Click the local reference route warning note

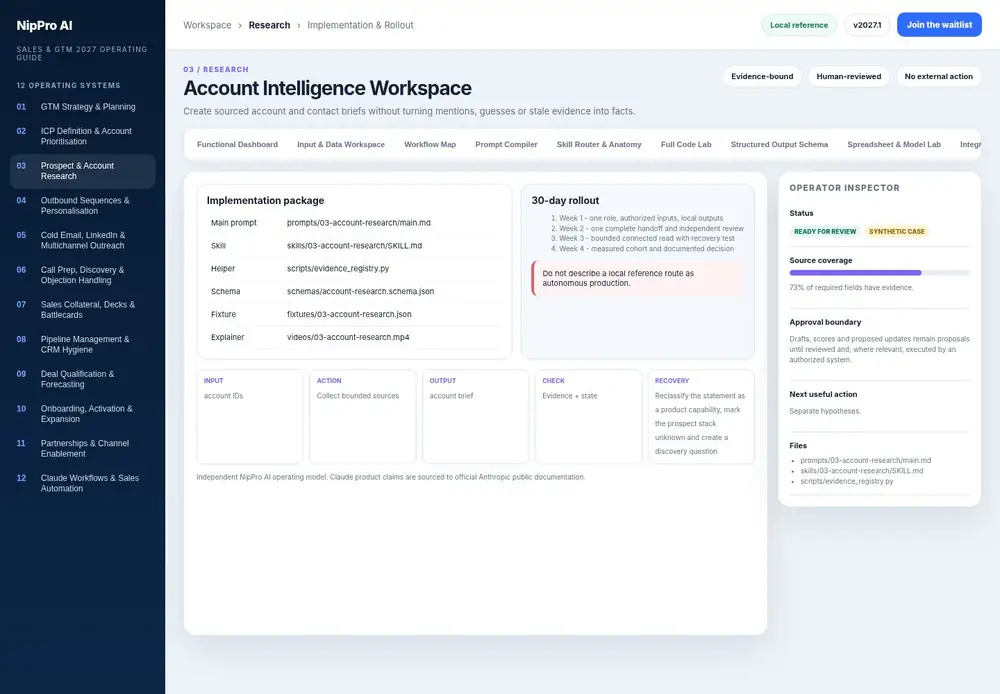638,278
